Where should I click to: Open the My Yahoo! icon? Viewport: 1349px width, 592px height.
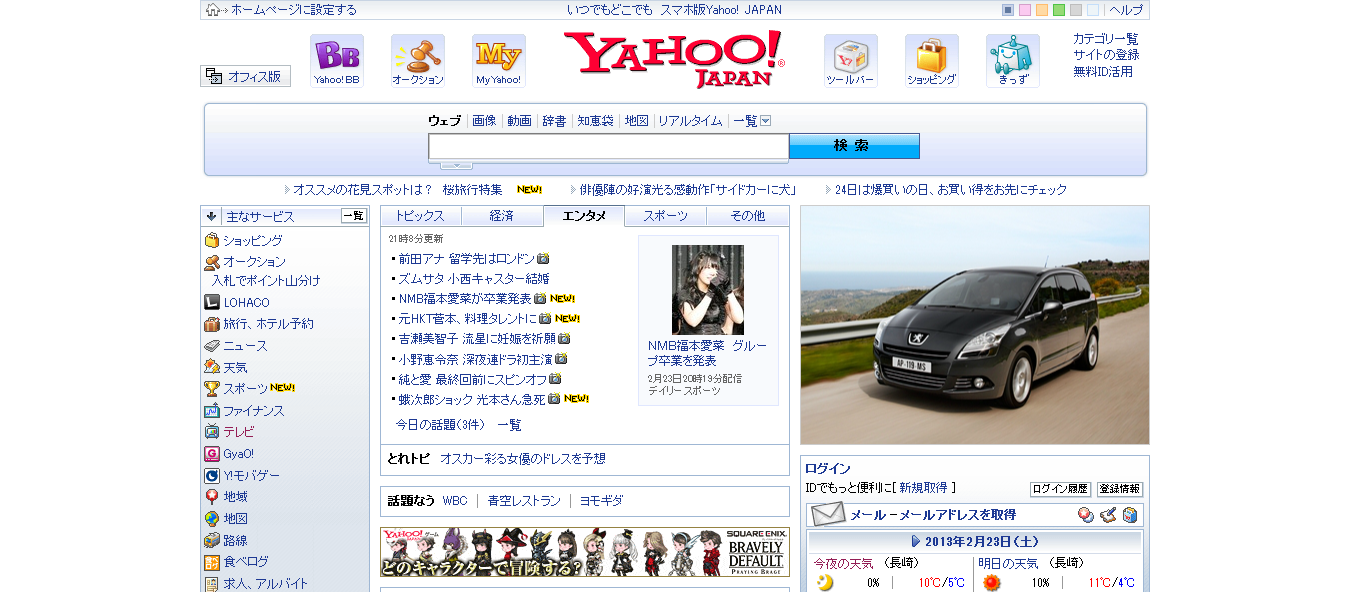pyautogui.click(x=498, y=61)
